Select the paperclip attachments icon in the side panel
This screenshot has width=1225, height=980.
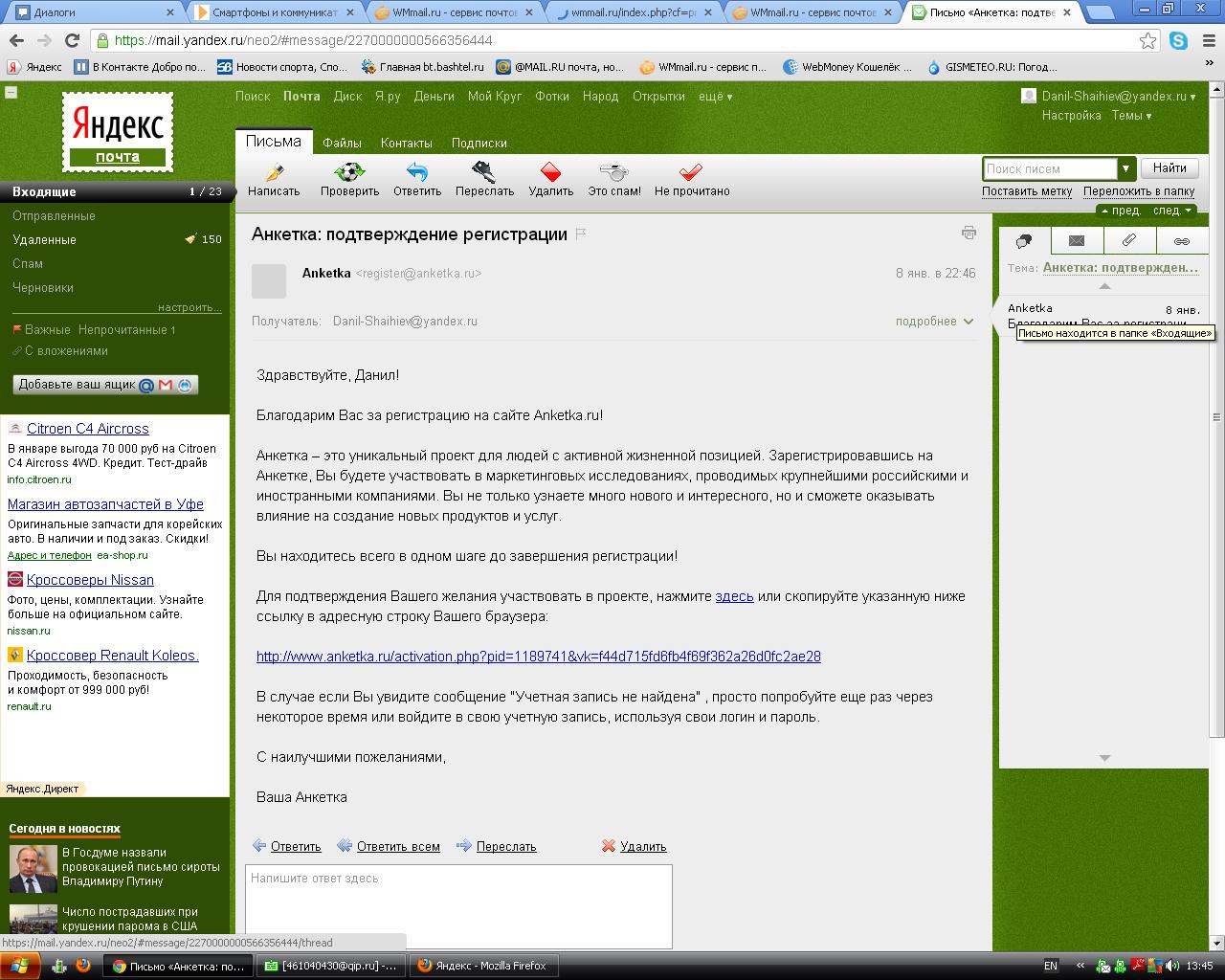[1129, 241]
